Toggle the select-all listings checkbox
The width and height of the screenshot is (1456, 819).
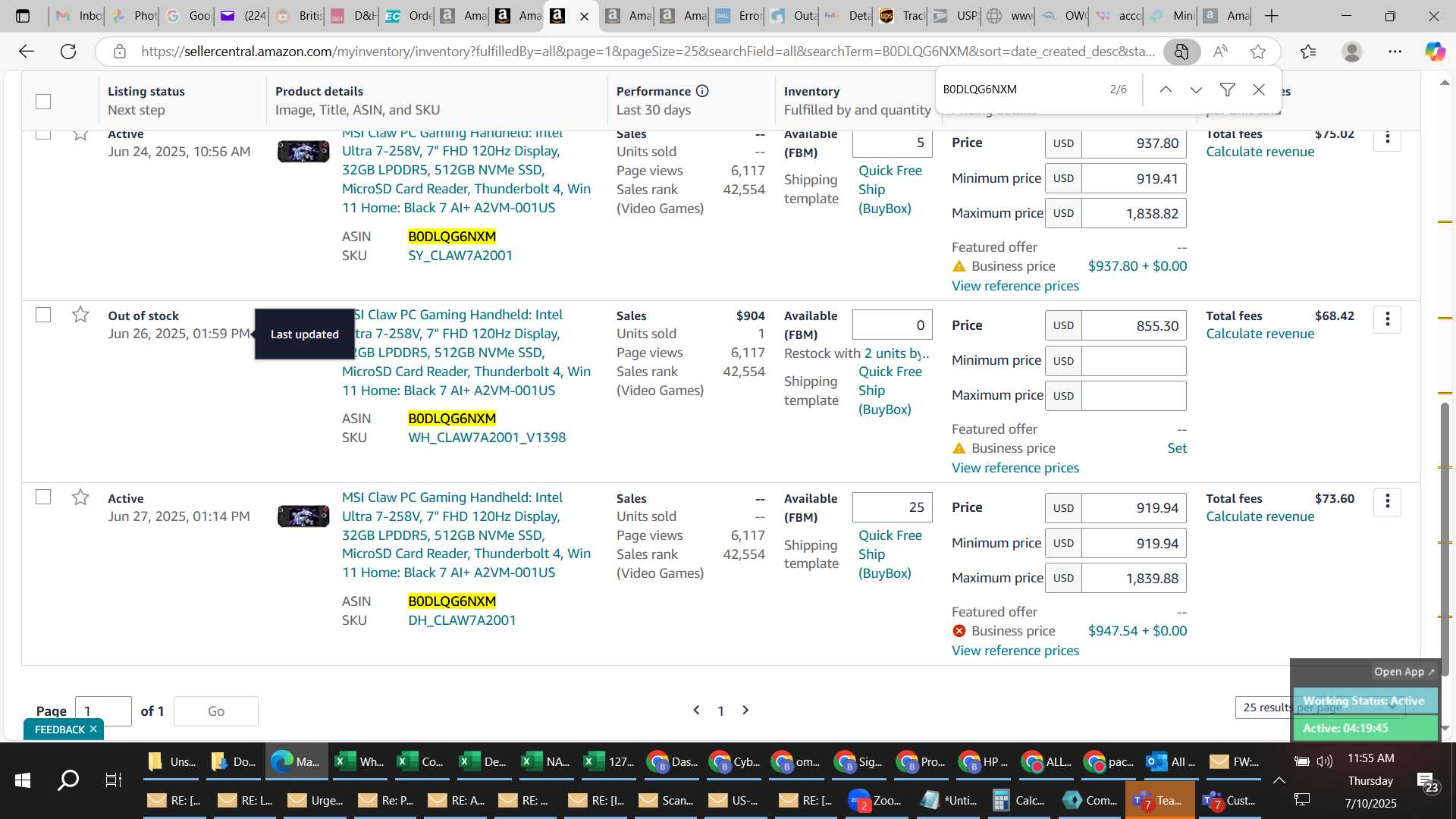(x=43, y=102)
